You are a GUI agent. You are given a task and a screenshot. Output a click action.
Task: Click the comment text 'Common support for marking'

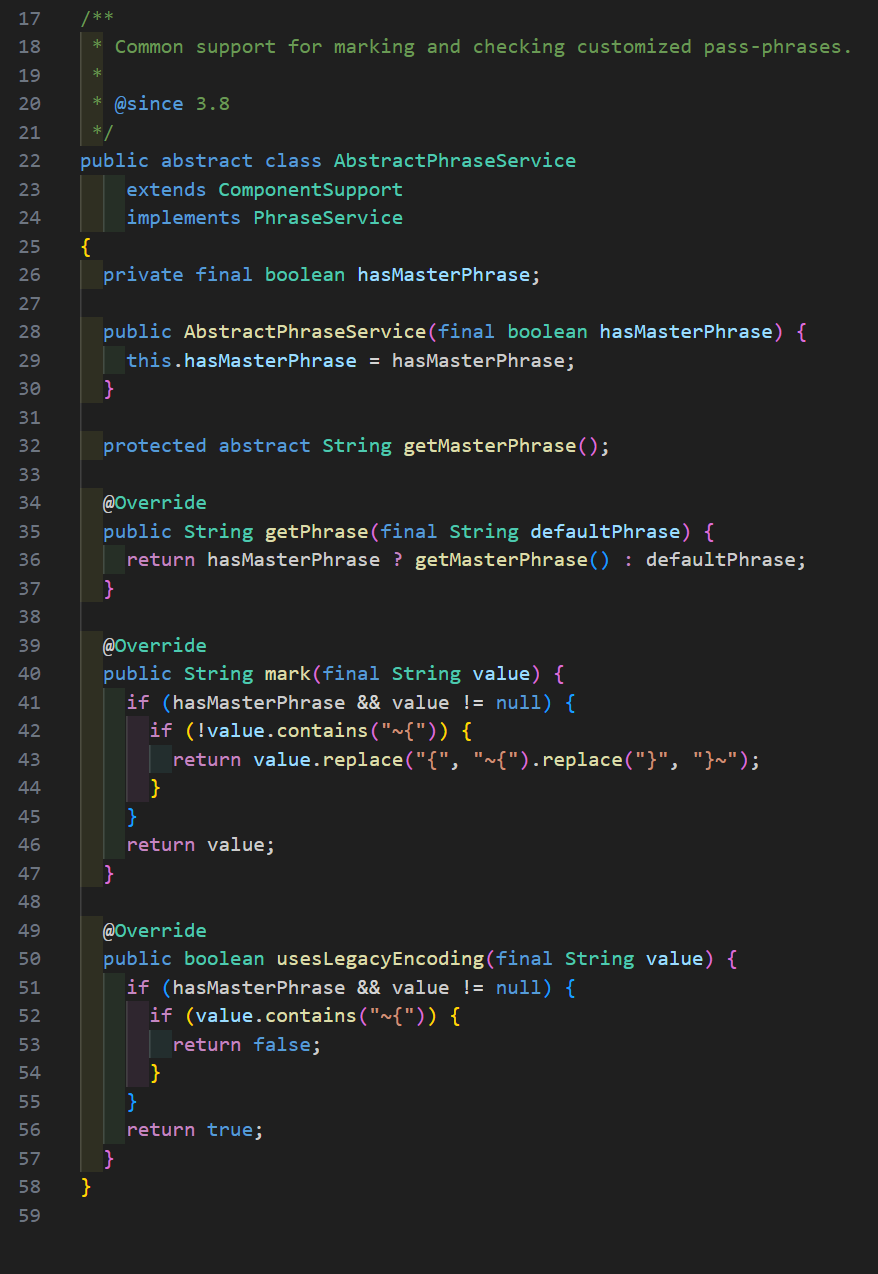tap(265, 47)
